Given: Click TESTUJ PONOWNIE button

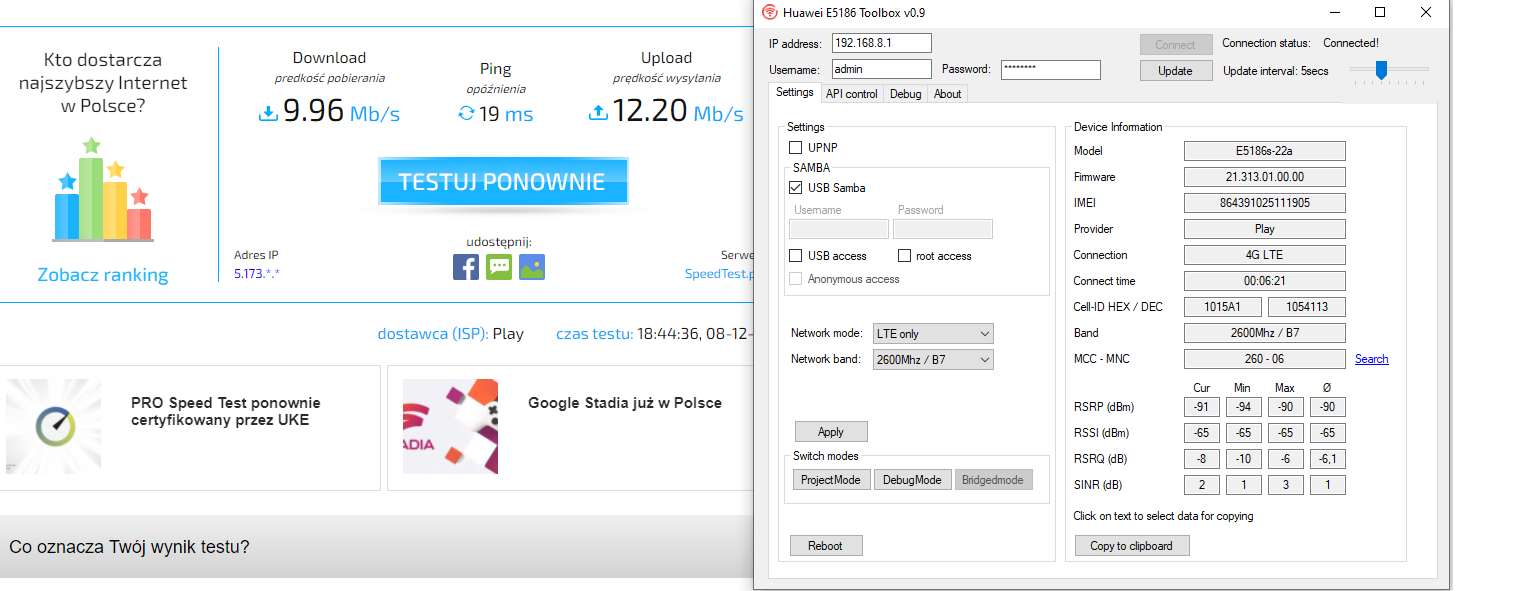Looking at the screenshot, I should point(502,182).
